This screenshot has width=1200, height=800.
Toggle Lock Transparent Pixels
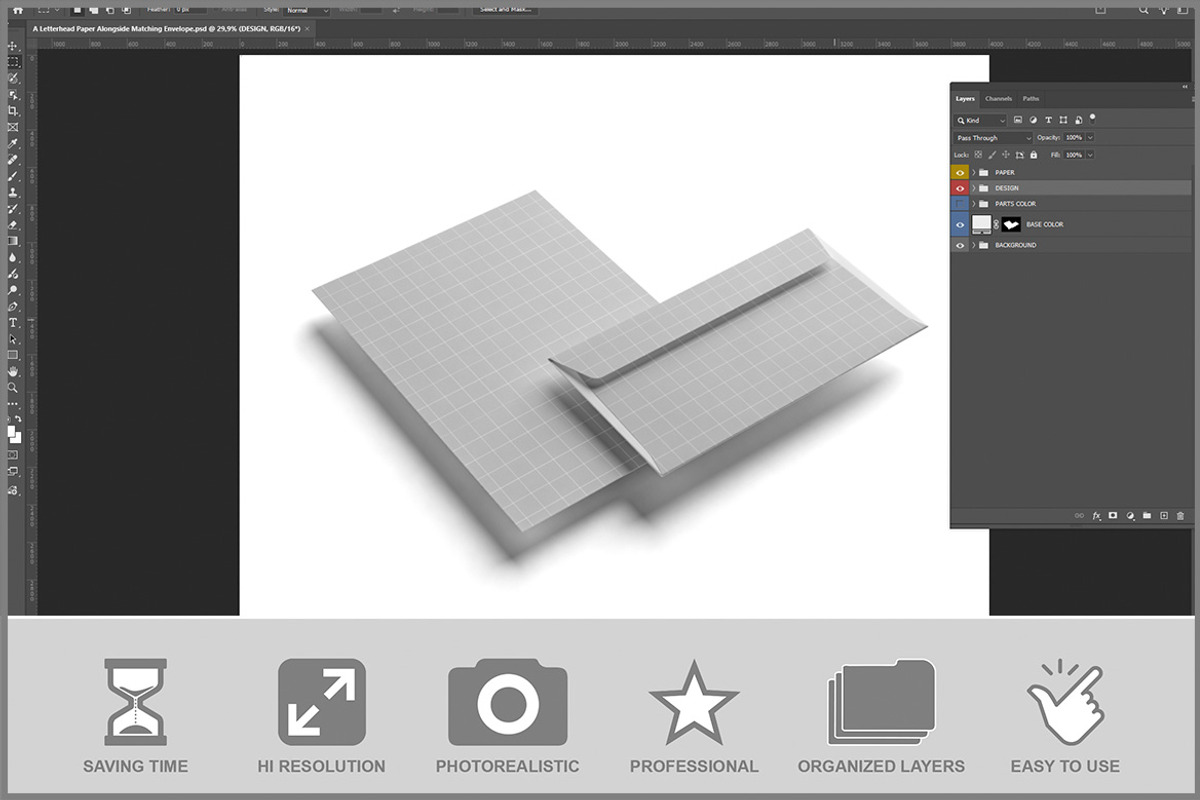pos(978,155)
